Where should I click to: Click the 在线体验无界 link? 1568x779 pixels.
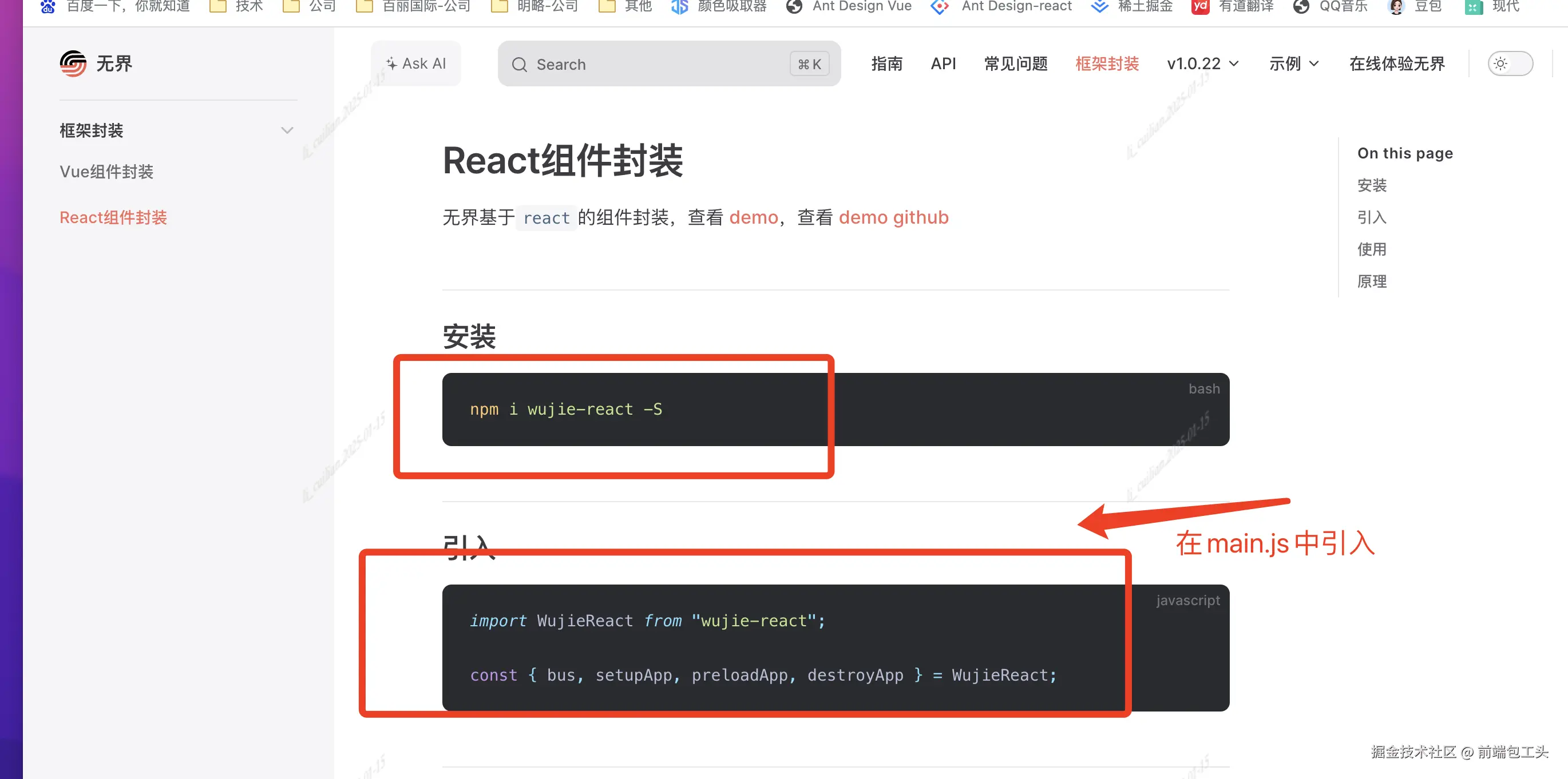tap(1396, 63)
